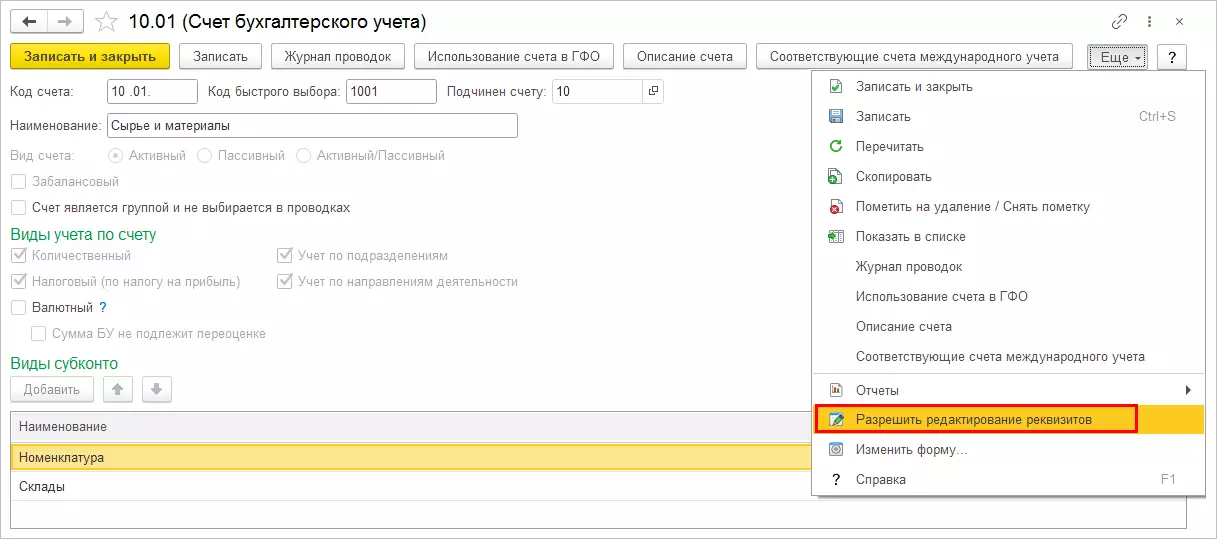Move subkonto down with the arrow icon
This screenshot has height=541, width=1217.
pos(158,389)
